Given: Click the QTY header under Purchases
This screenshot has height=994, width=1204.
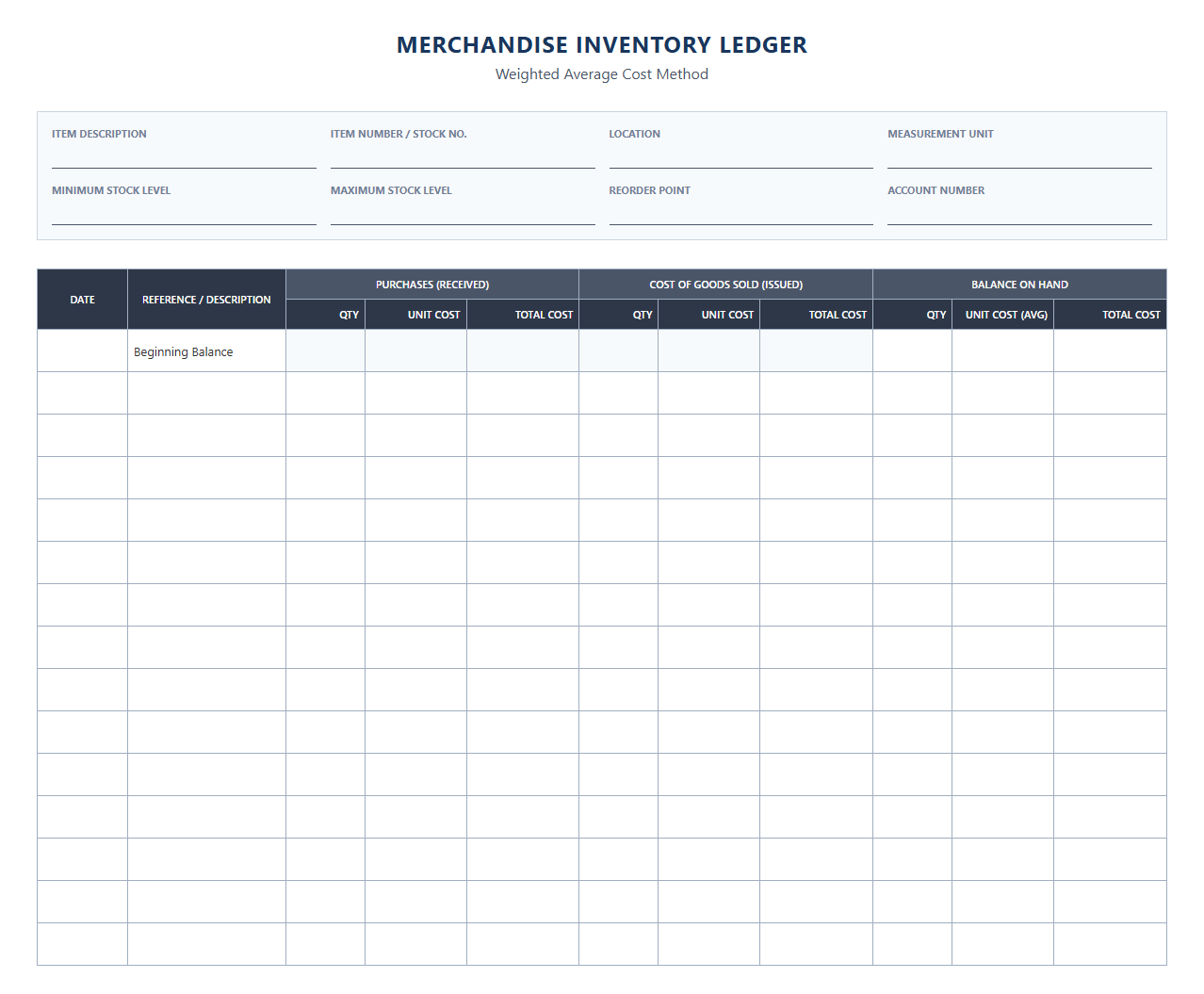Looking at the screenshot, I should pyautogui.click(x=326, y=315).
